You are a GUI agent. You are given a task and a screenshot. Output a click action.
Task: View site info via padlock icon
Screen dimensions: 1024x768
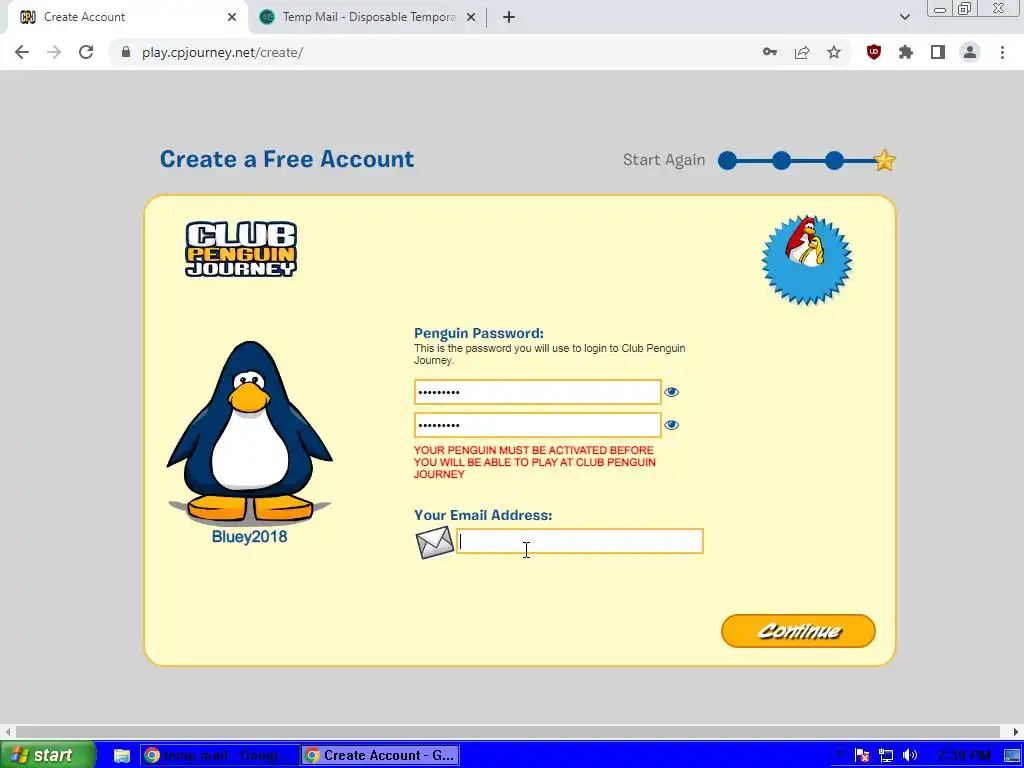coord(126,52)
